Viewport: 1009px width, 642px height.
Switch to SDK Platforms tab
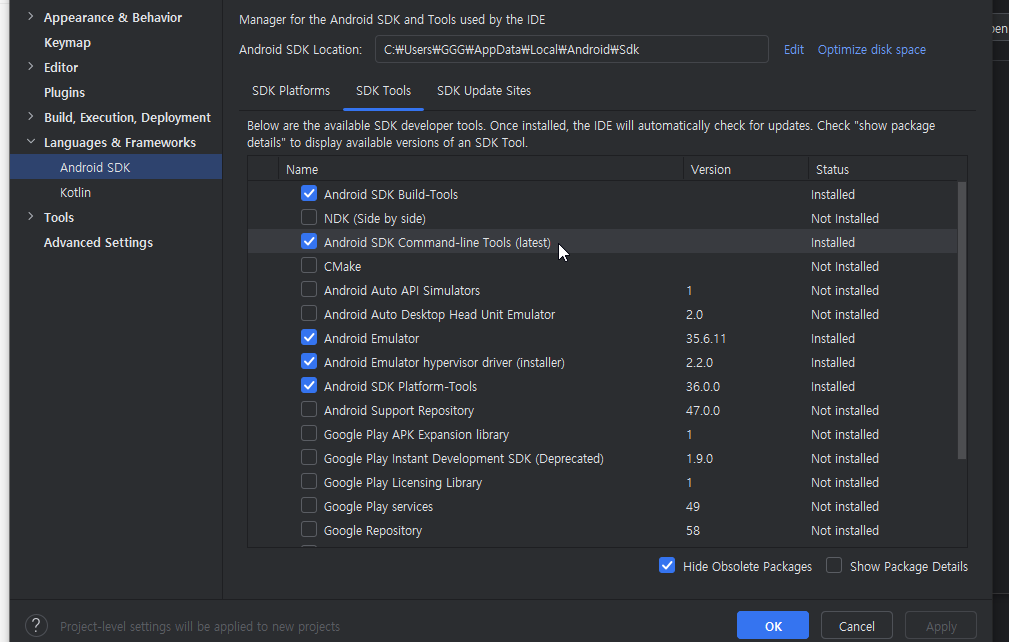tap(291, 91)
